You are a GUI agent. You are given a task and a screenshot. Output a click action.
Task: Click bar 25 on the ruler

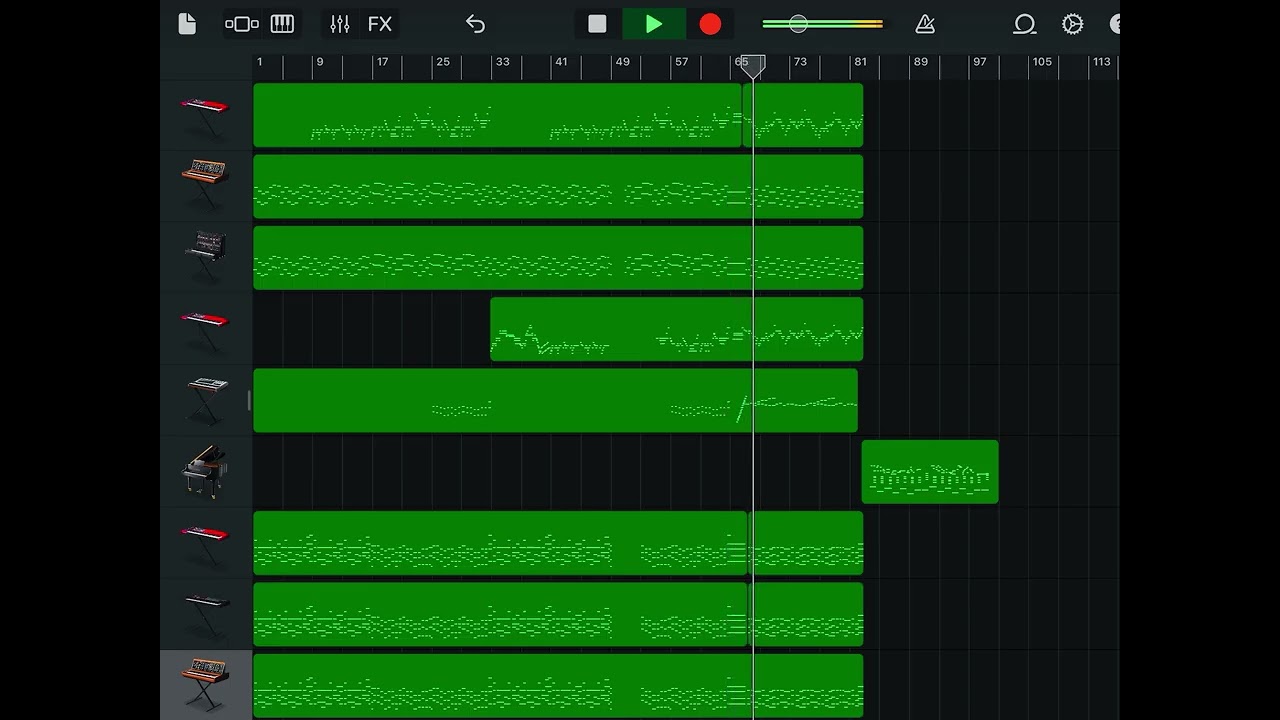pos(443,62)
